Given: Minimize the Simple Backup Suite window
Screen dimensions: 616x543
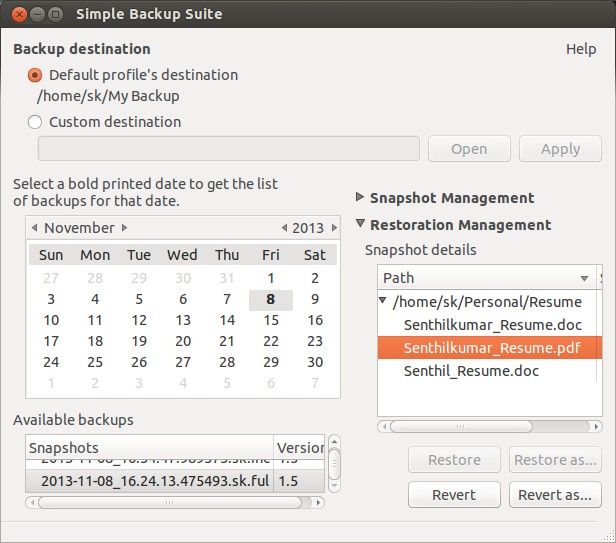Looking at the screenshot, I should click(37, 15).
